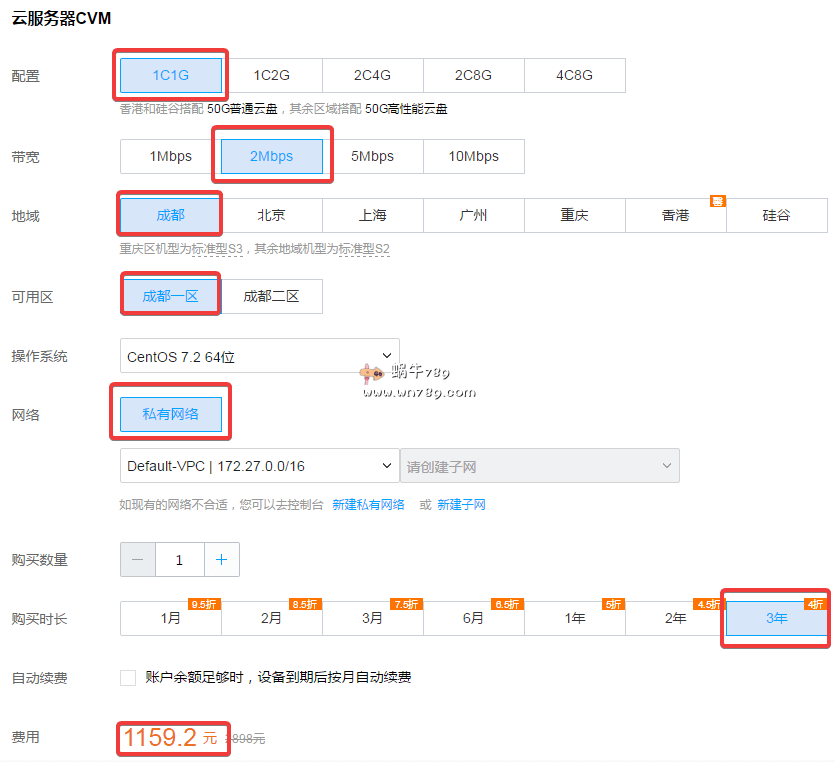Switch region to 北京
Image resolution: width=835 pixels, height=762 pixels.
[271, 215]
